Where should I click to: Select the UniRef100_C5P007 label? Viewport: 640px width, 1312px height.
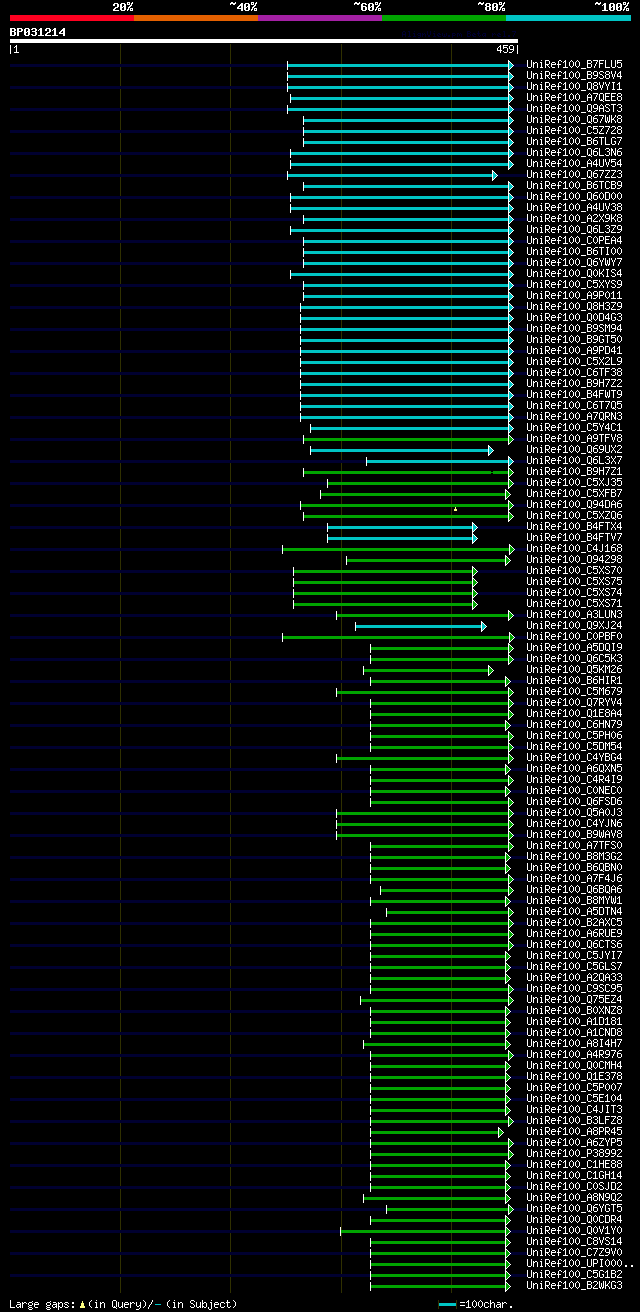tap(574, 1087)
